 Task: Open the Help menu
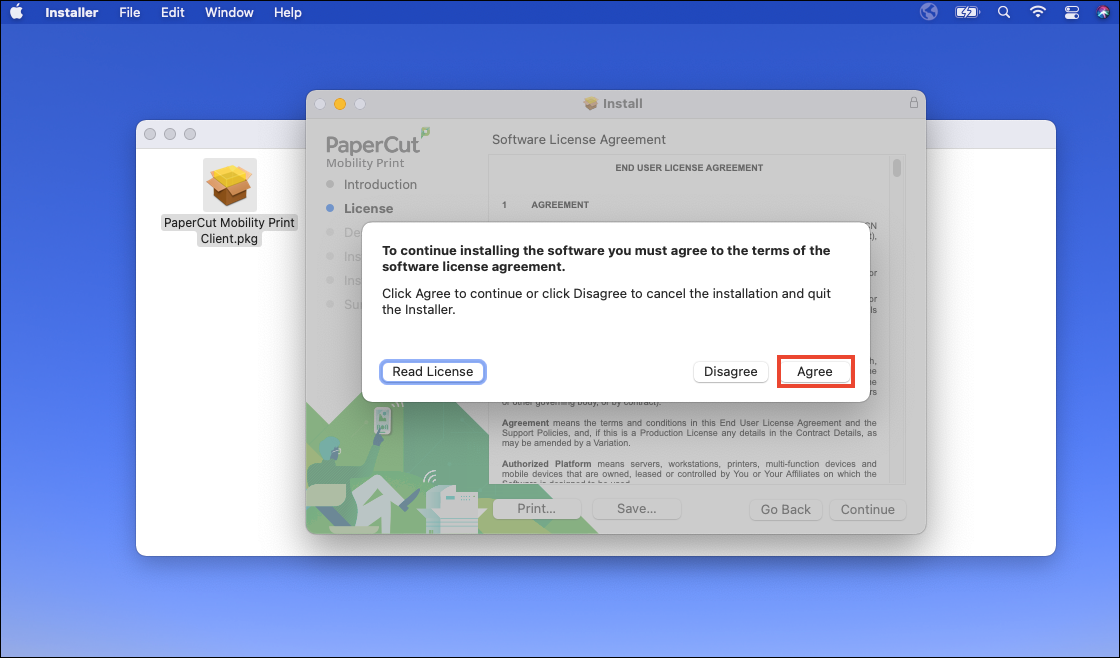click(287, 12)
